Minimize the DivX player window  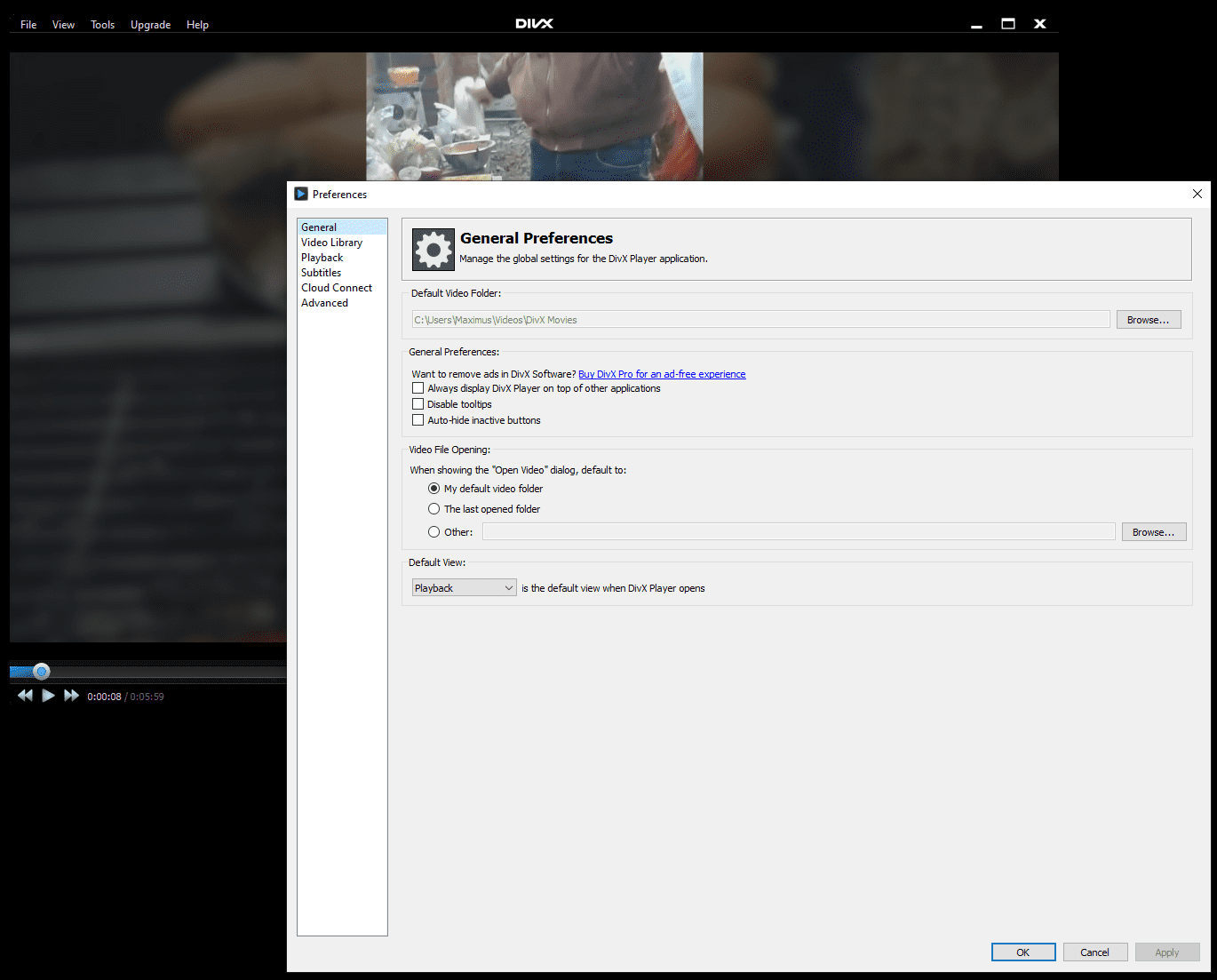tap(976, 25)
